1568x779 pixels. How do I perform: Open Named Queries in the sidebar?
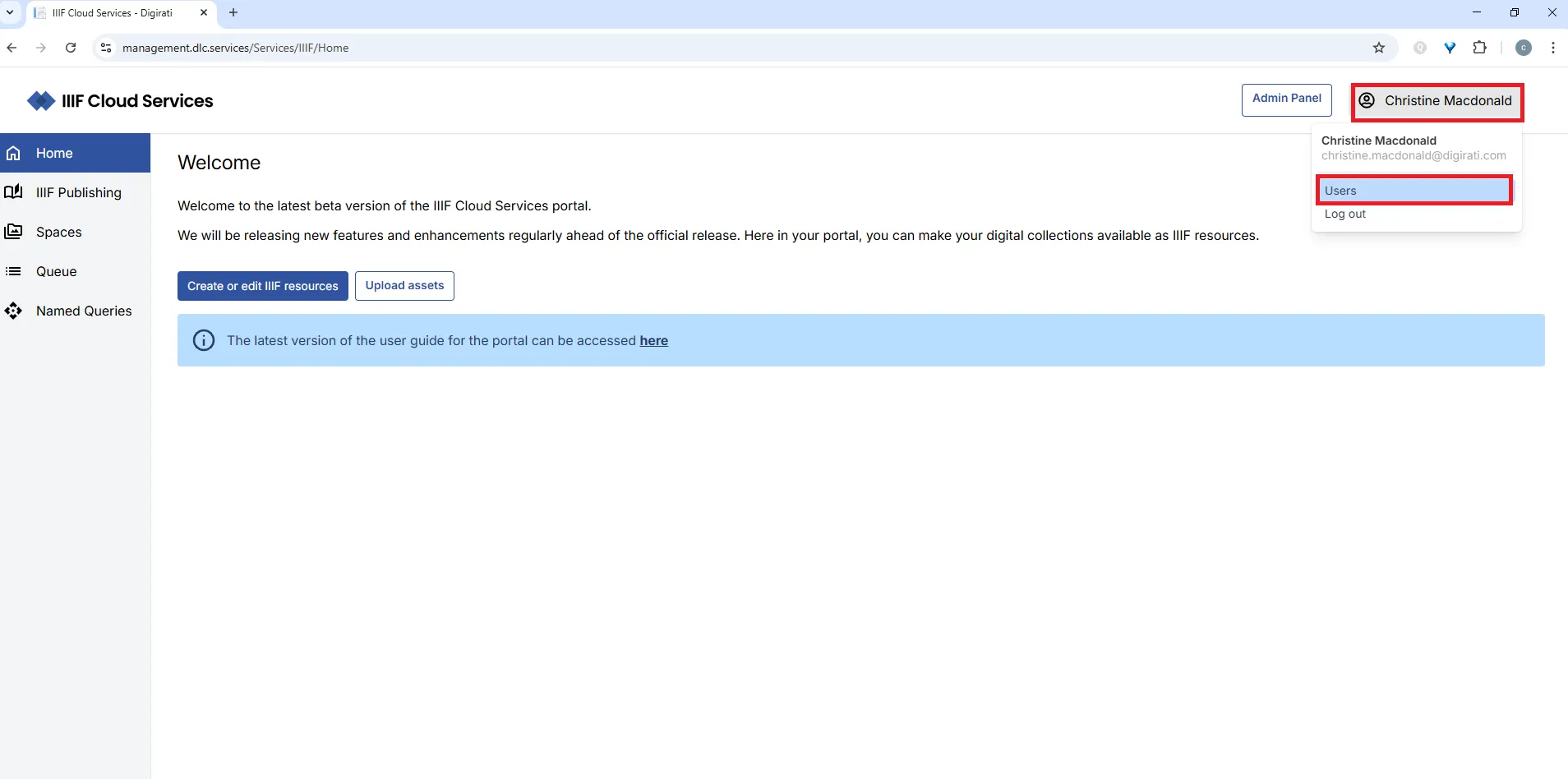pos(83,311)
